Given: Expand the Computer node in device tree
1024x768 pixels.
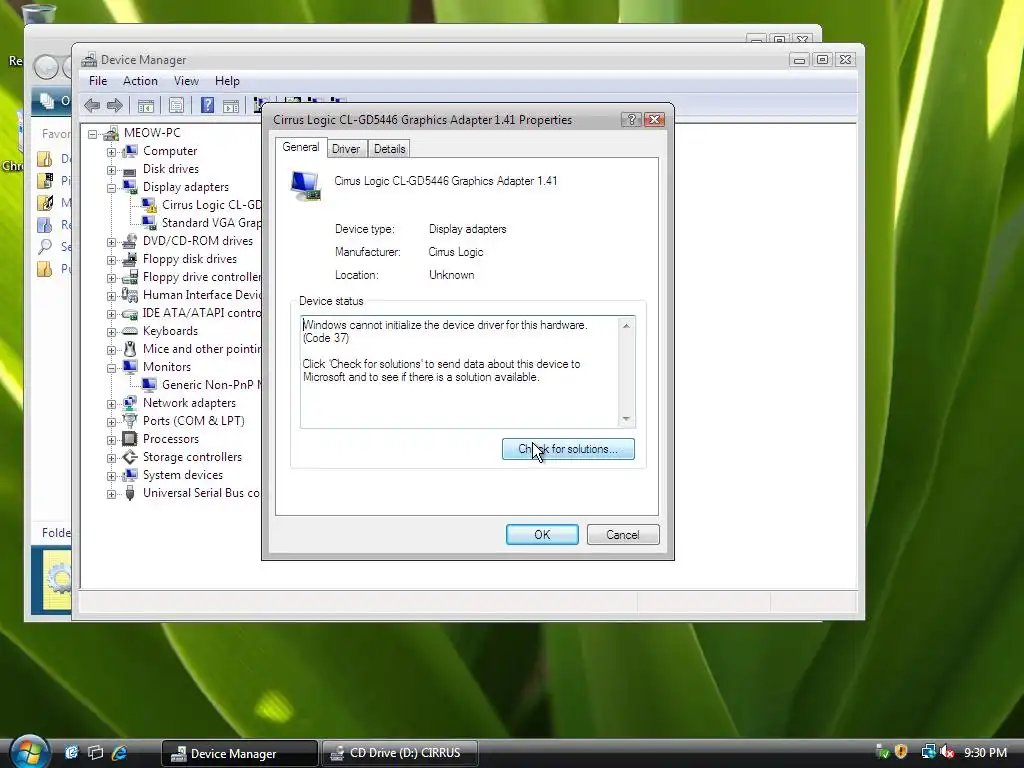Looking at the screenshot, I should coord(111,152).
